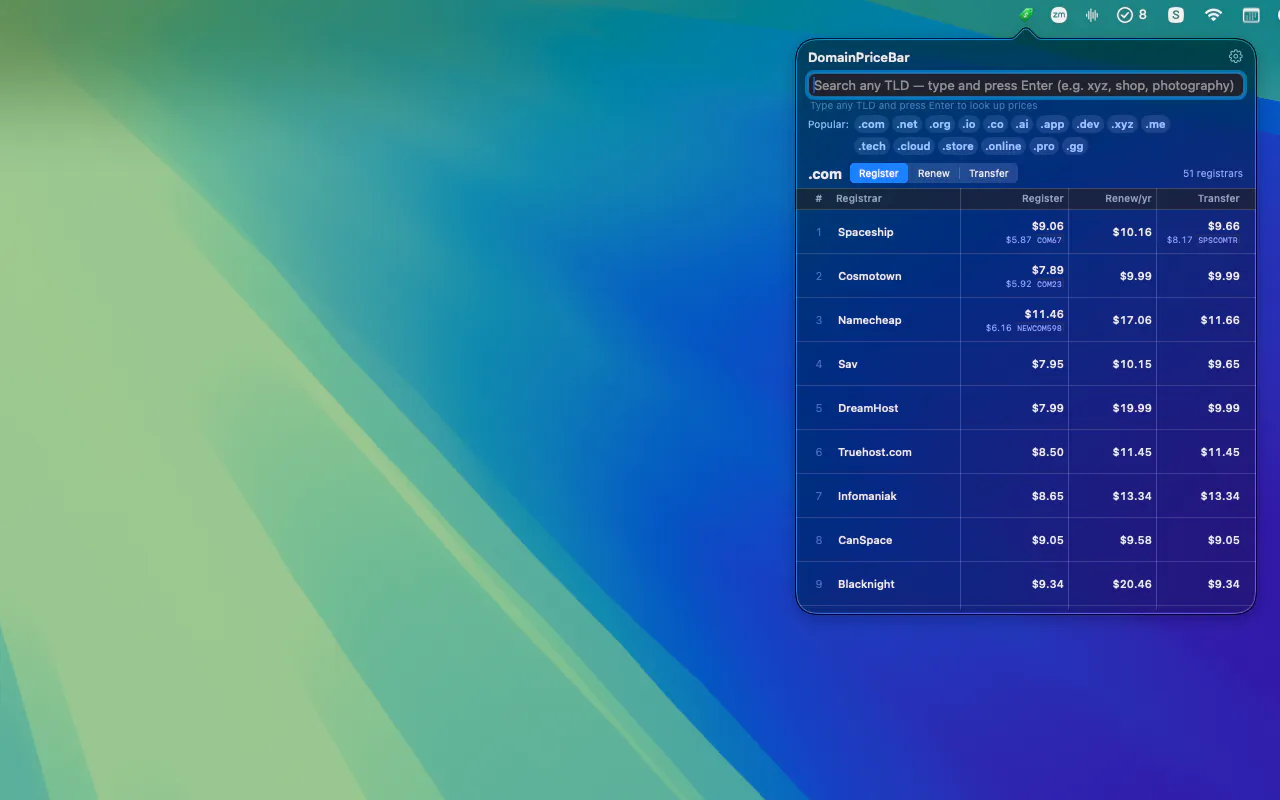Click the Sav registrar row name
Viewport: 1280px width, 800px height.
pyautogui.click(x=848, y=364)
